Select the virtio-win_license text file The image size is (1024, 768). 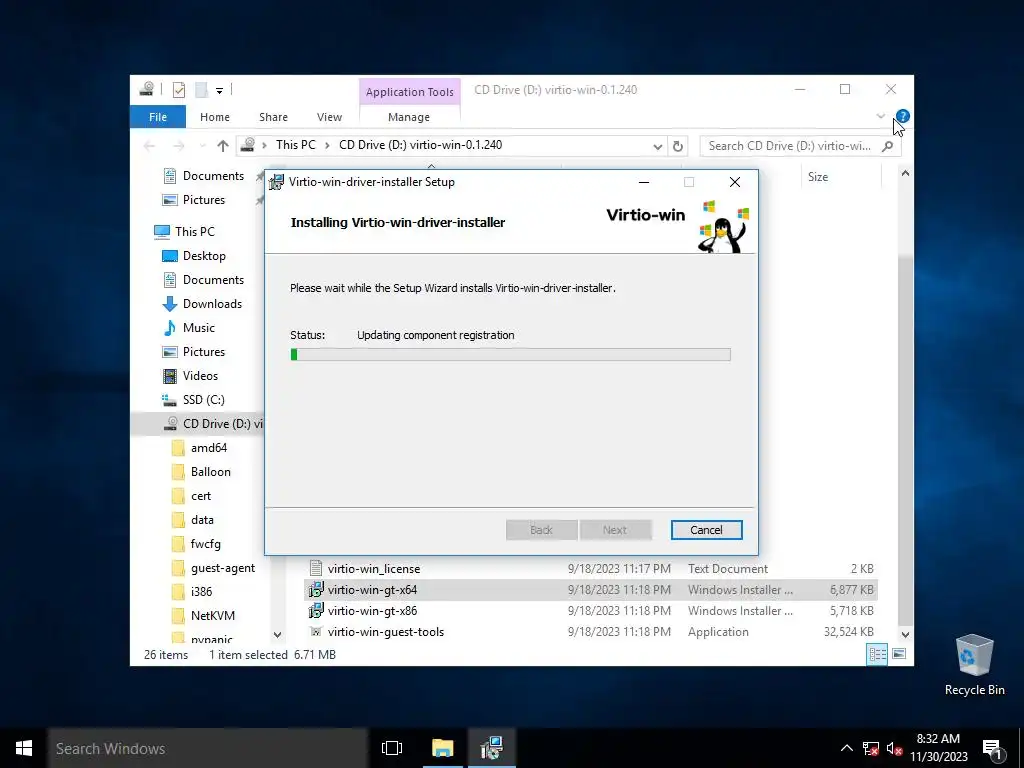(374, 569)
